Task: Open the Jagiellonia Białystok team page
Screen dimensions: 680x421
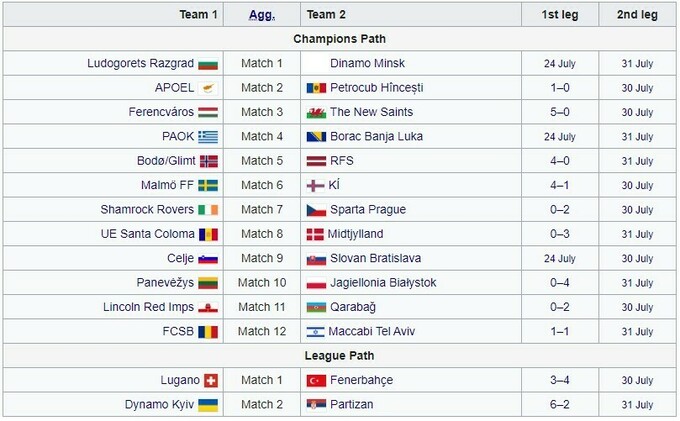Action: coord(383,283)
